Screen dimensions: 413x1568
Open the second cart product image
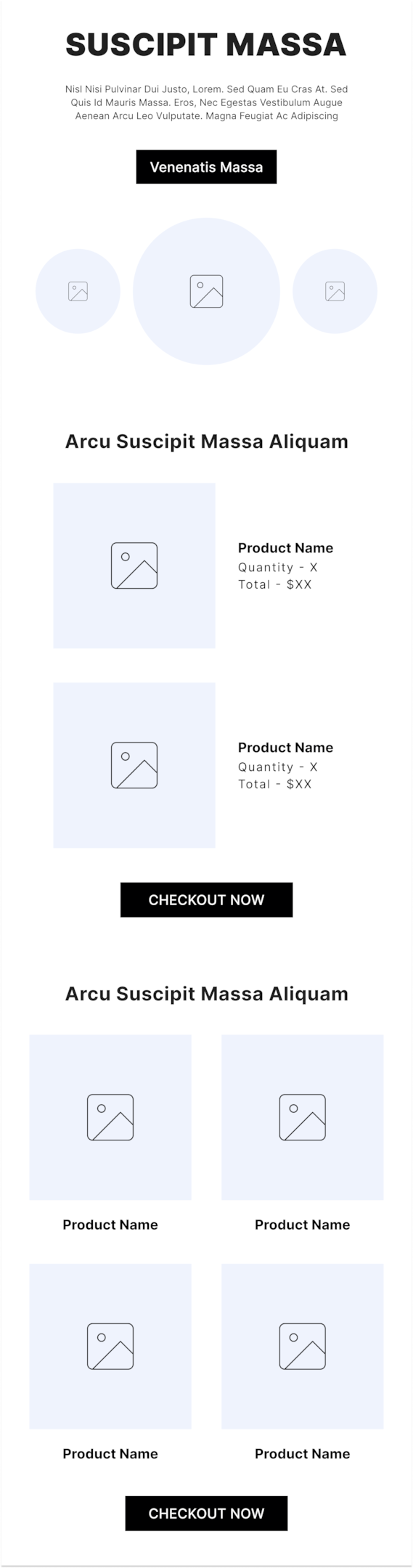coord(134,765)
